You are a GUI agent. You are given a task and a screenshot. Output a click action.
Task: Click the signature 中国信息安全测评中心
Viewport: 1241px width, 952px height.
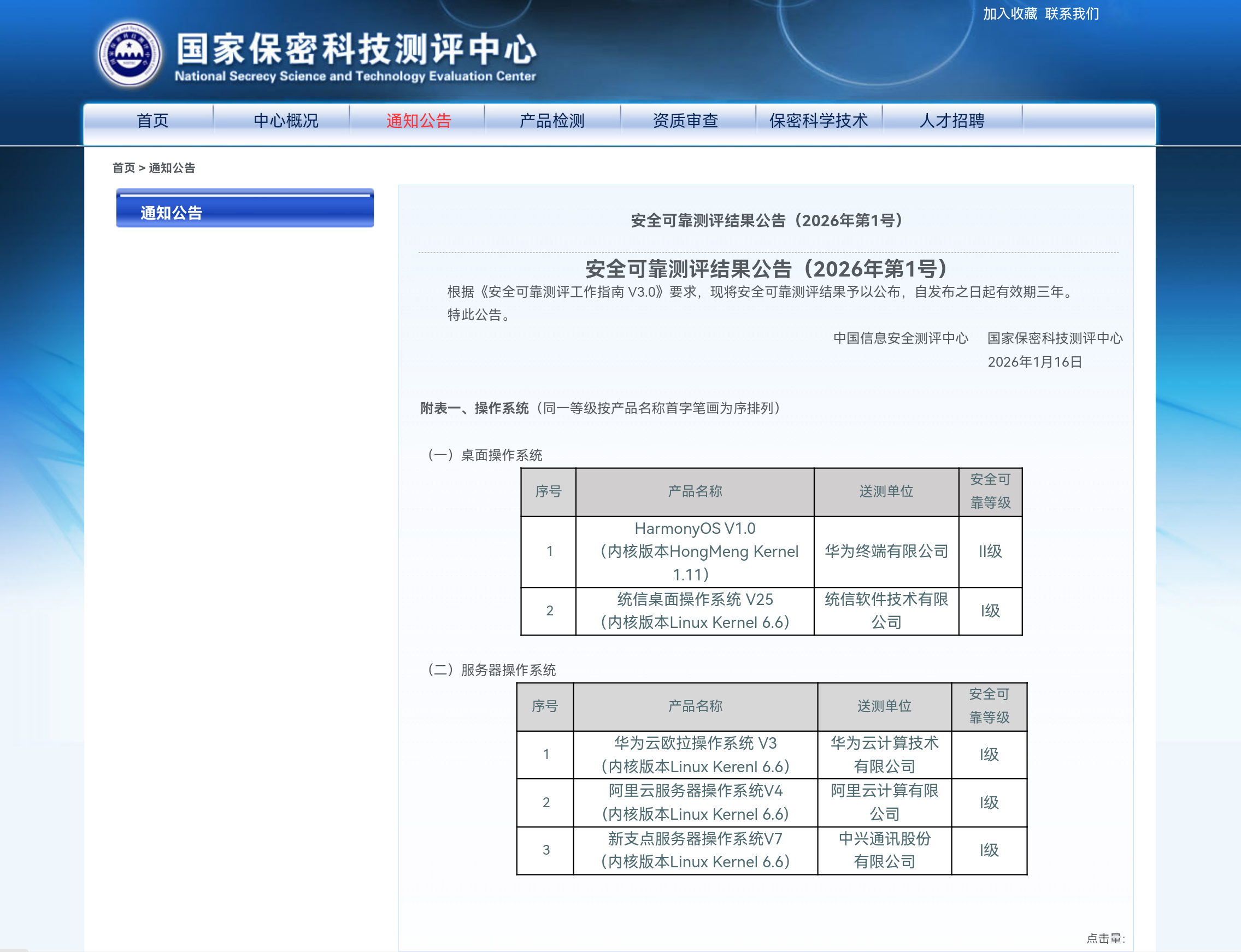(x=901, y=338)
